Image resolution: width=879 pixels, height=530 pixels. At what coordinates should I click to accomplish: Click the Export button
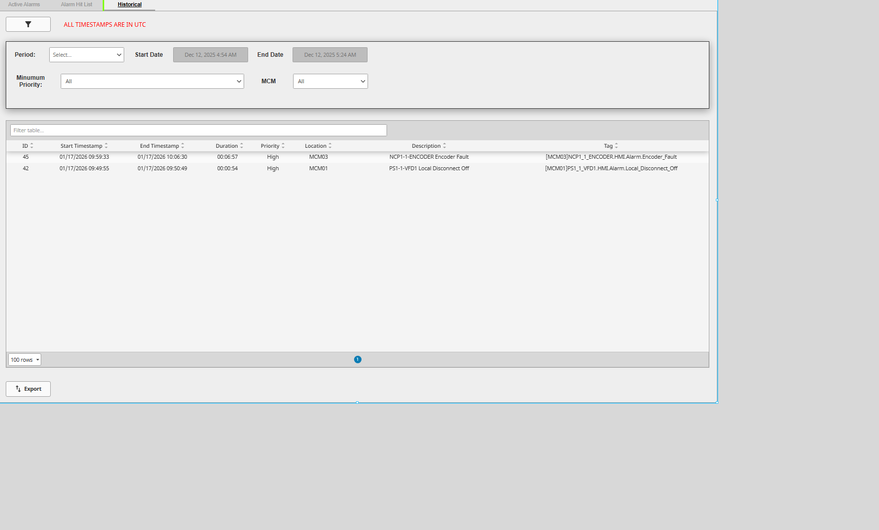click(x=28, y=389)
